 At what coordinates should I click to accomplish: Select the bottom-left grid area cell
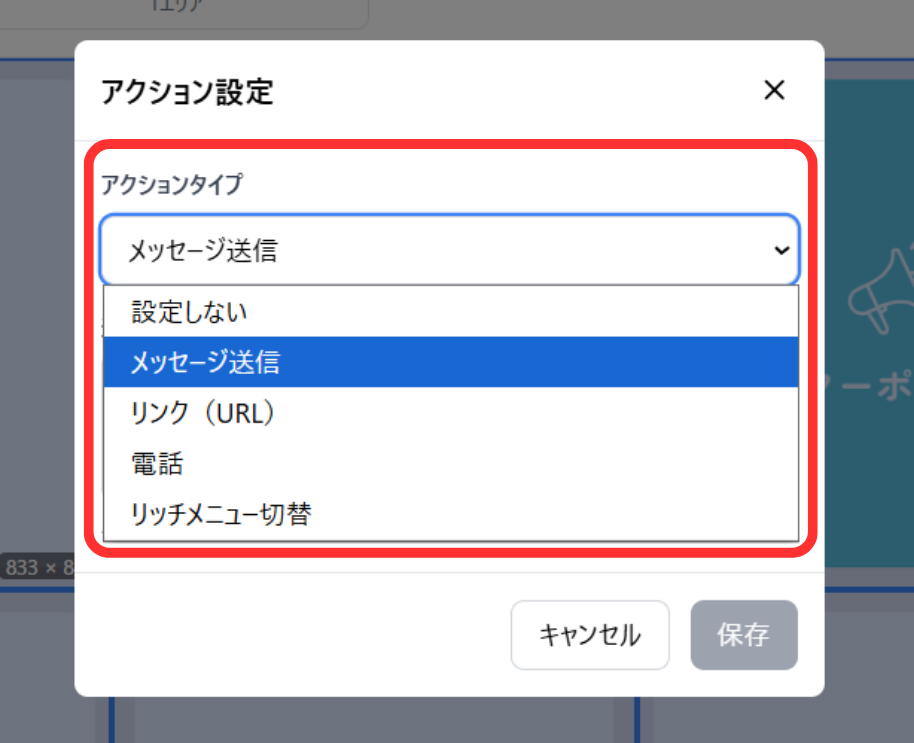(x=40, y=670)
